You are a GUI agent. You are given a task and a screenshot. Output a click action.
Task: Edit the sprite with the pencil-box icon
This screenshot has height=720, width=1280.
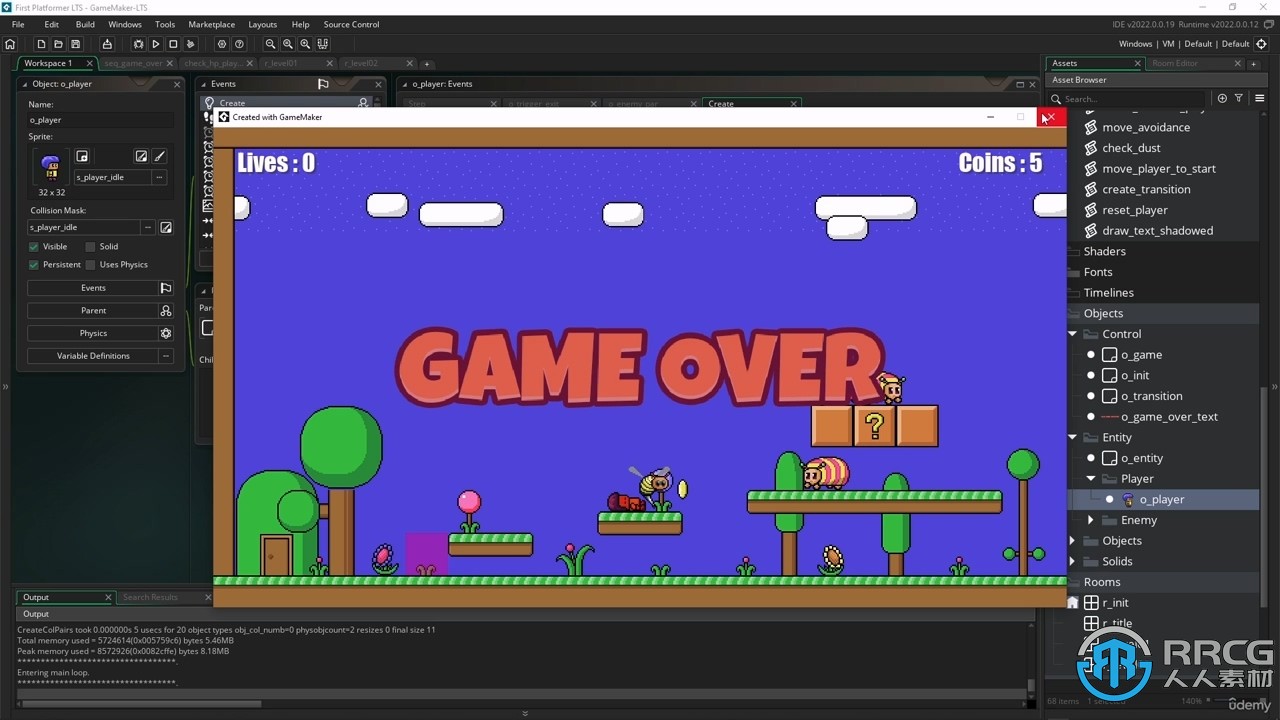141,156
